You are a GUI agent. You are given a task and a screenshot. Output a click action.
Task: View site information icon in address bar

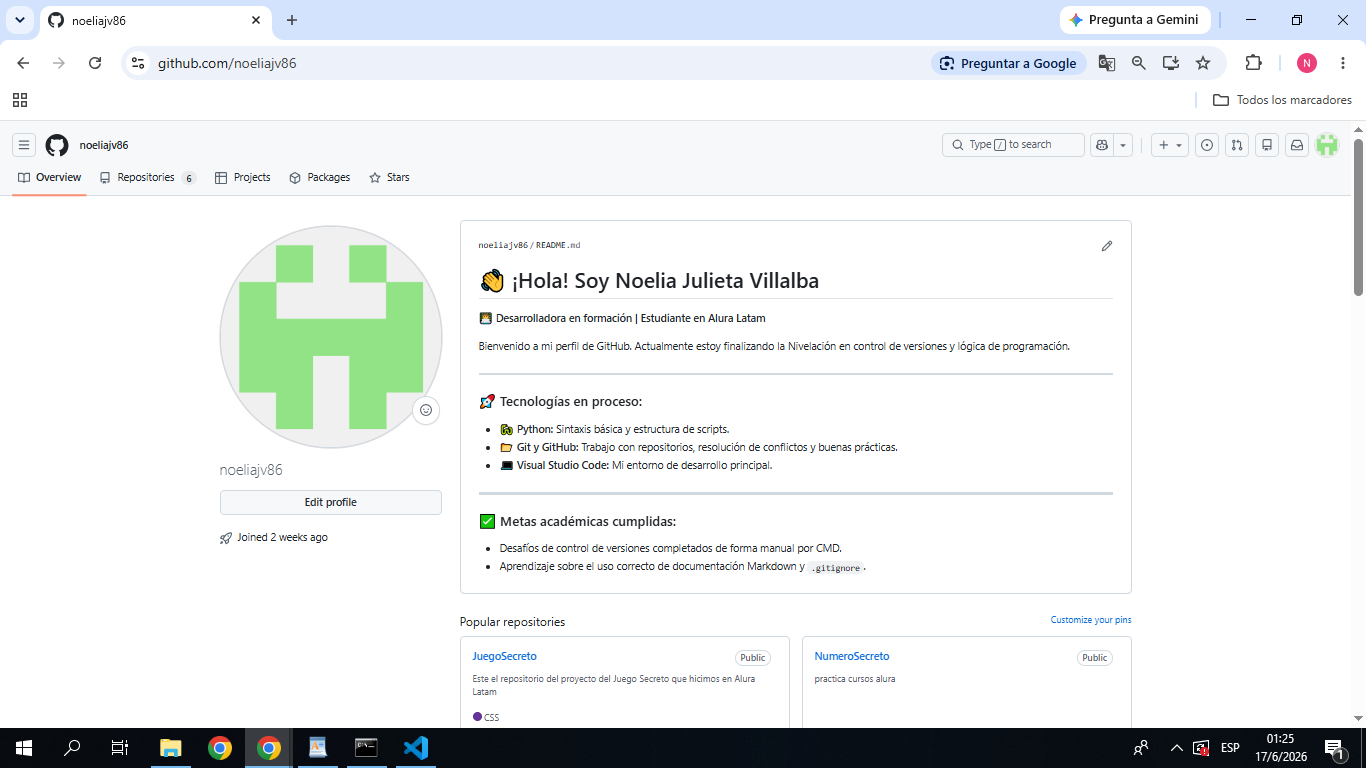point(138,63)
